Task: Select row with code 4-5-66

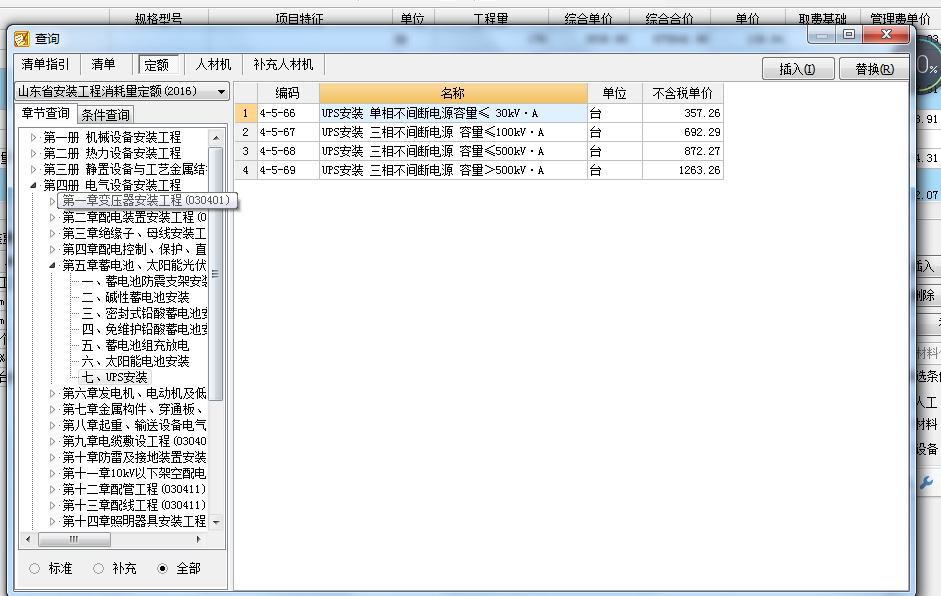Action: [x=479, y=113]
